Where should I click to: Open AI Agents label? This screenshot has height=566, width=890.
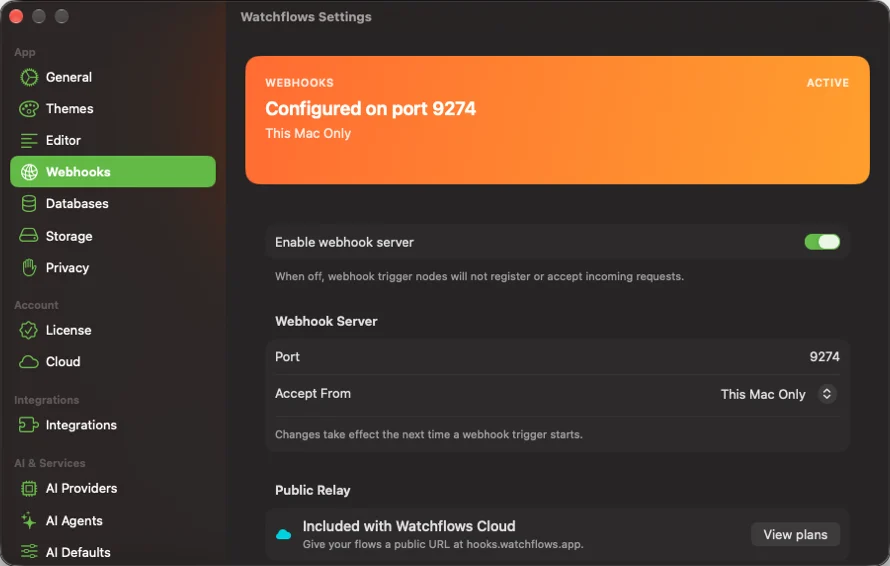pos(74,521)
